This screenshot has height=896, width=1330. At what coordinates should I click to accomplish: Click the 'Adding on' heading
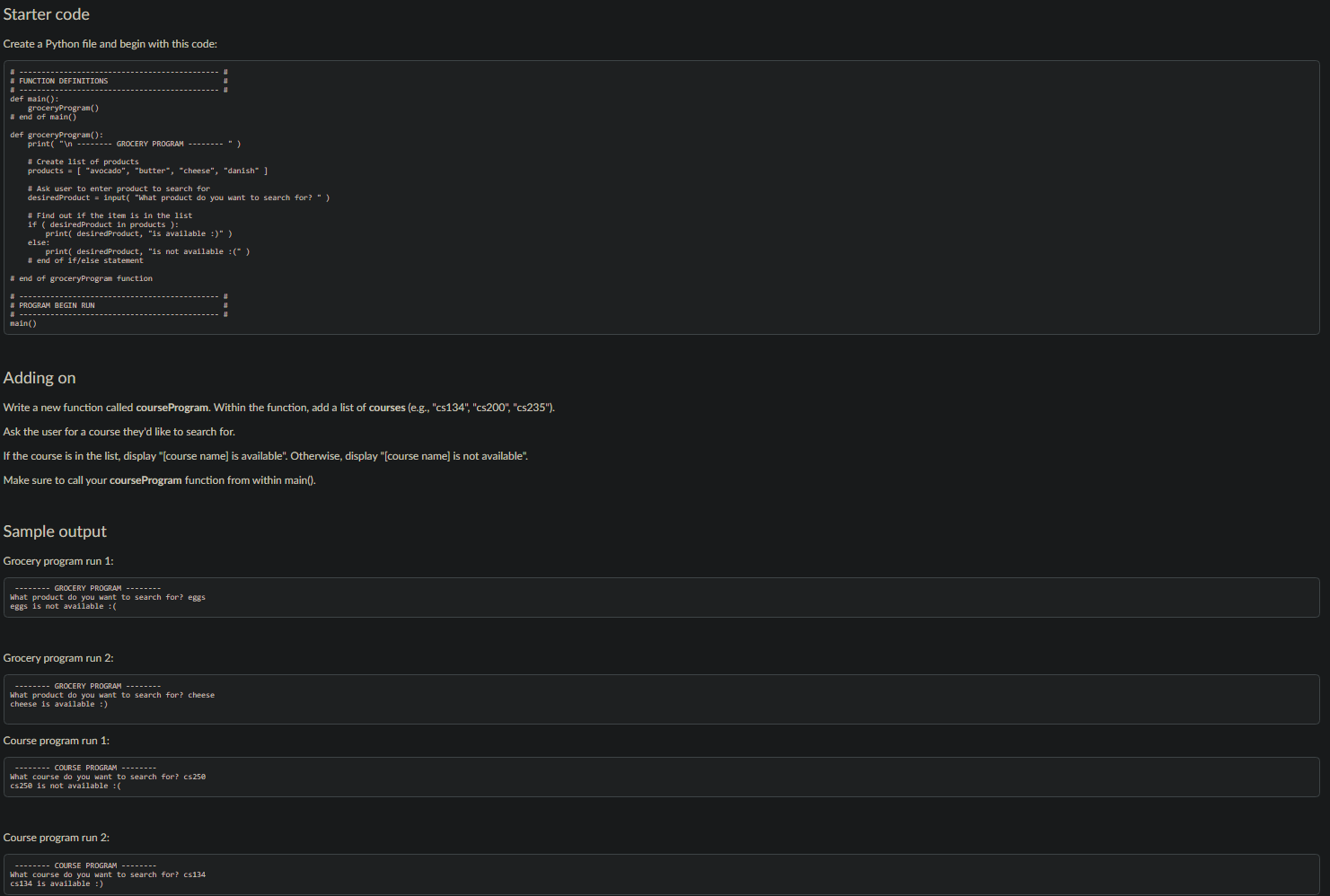(x=40, y=378)
